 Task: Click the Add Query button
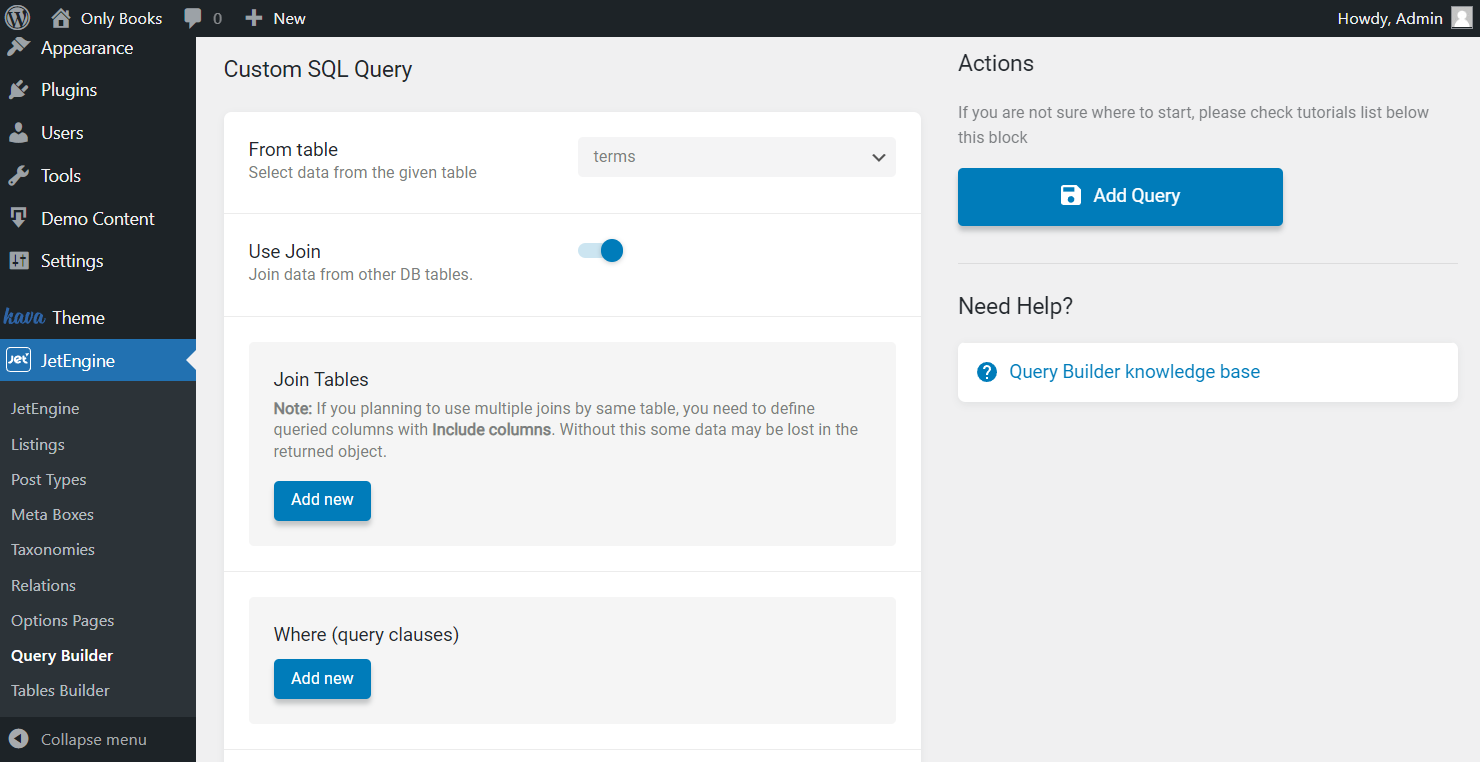pyautogui.click(x=1120, y=197)
